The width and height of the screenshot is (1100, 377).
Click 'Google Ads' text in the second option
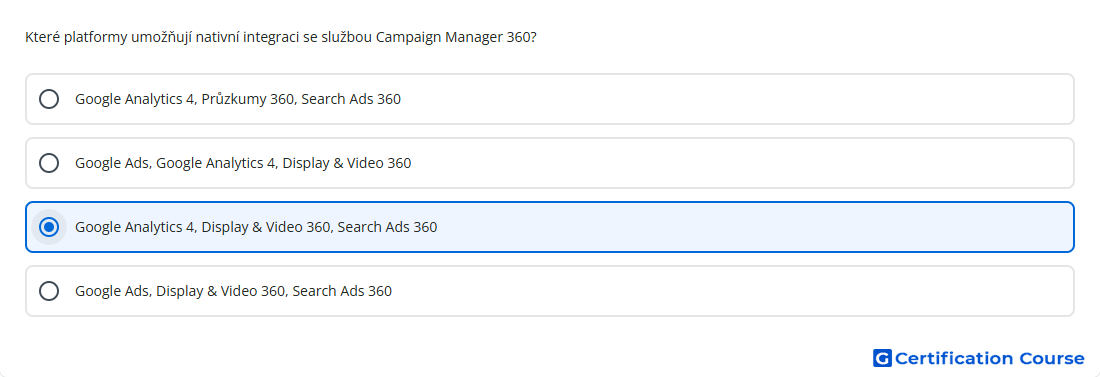[112, 163]
